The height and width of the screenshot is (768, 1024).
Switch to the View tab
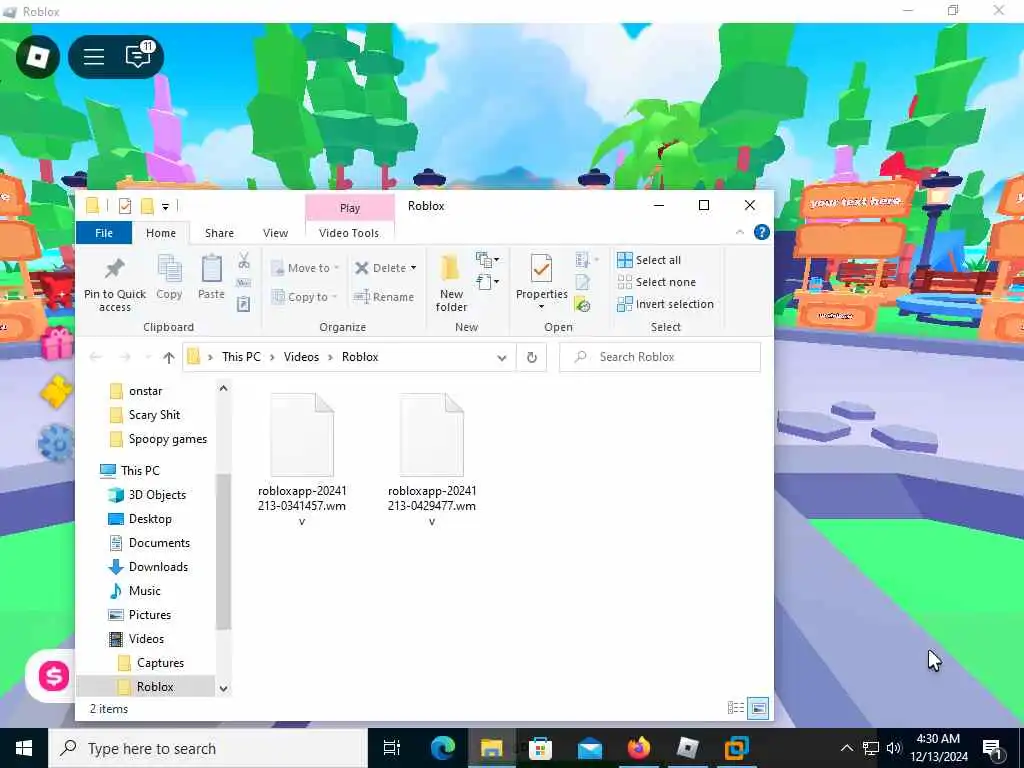(x=276, y=233)
